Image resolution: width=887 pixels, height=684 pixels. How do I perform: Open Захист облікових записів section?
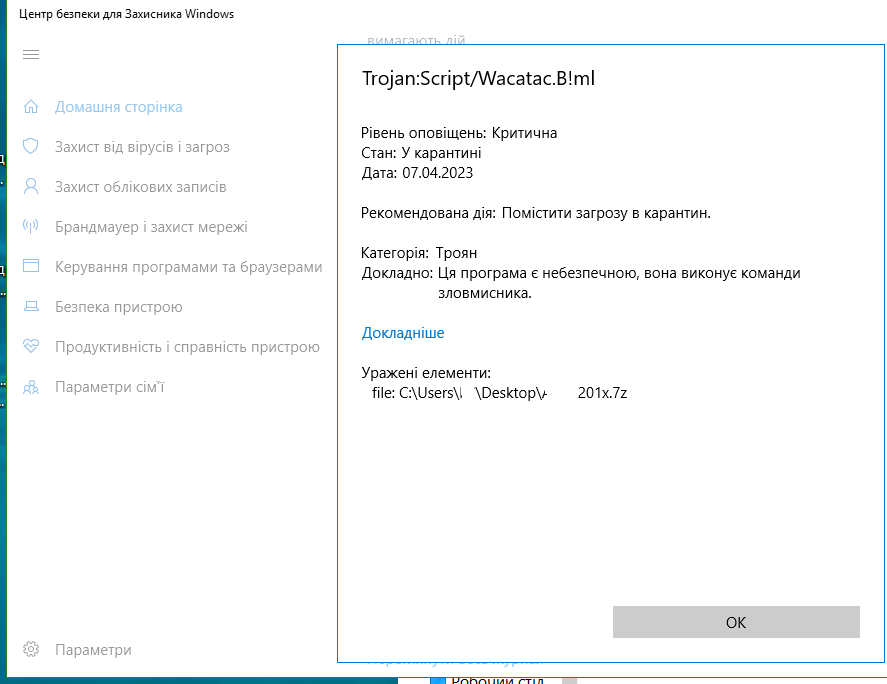coord(140,187)
